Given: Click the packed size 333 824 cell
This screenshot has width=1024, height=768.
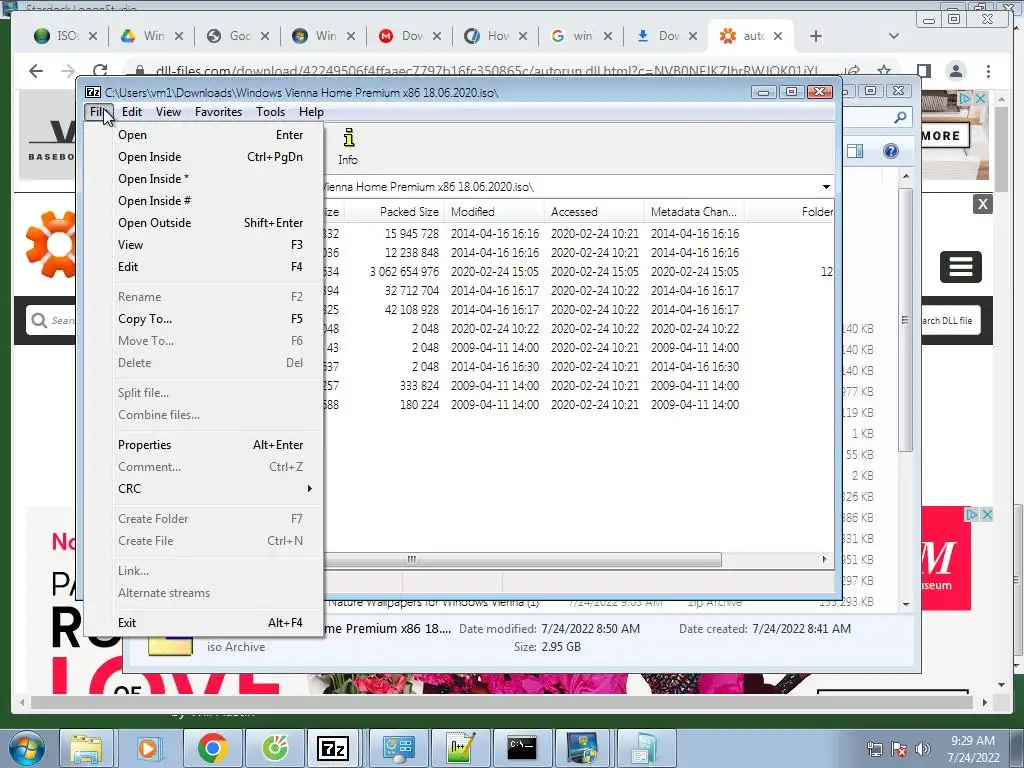Looking at the screenshot, I should click(419, 386).
